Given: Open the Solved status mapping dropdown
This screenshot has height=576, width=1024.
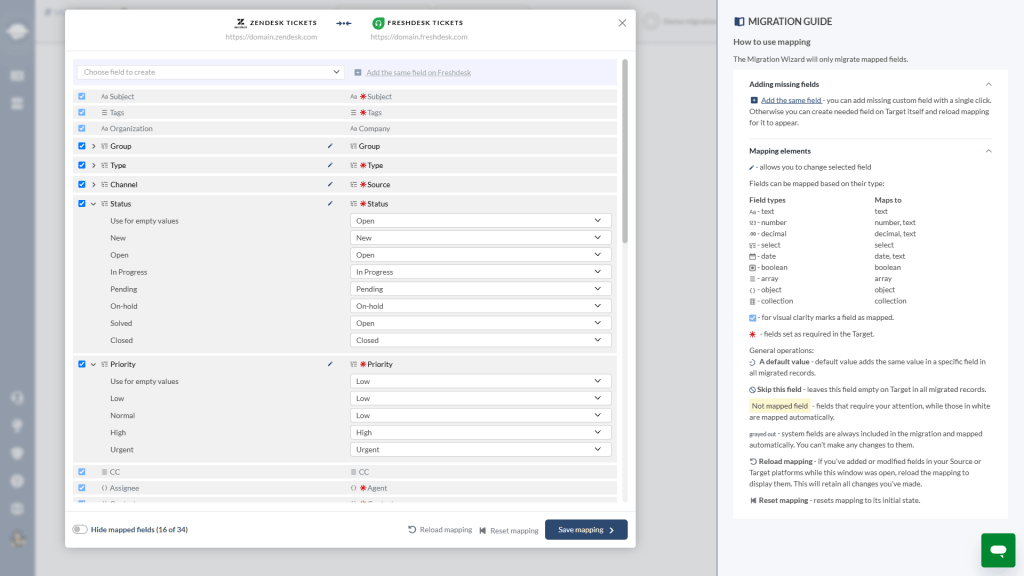Looking at the screenshot, I should (x=481, y=323).
